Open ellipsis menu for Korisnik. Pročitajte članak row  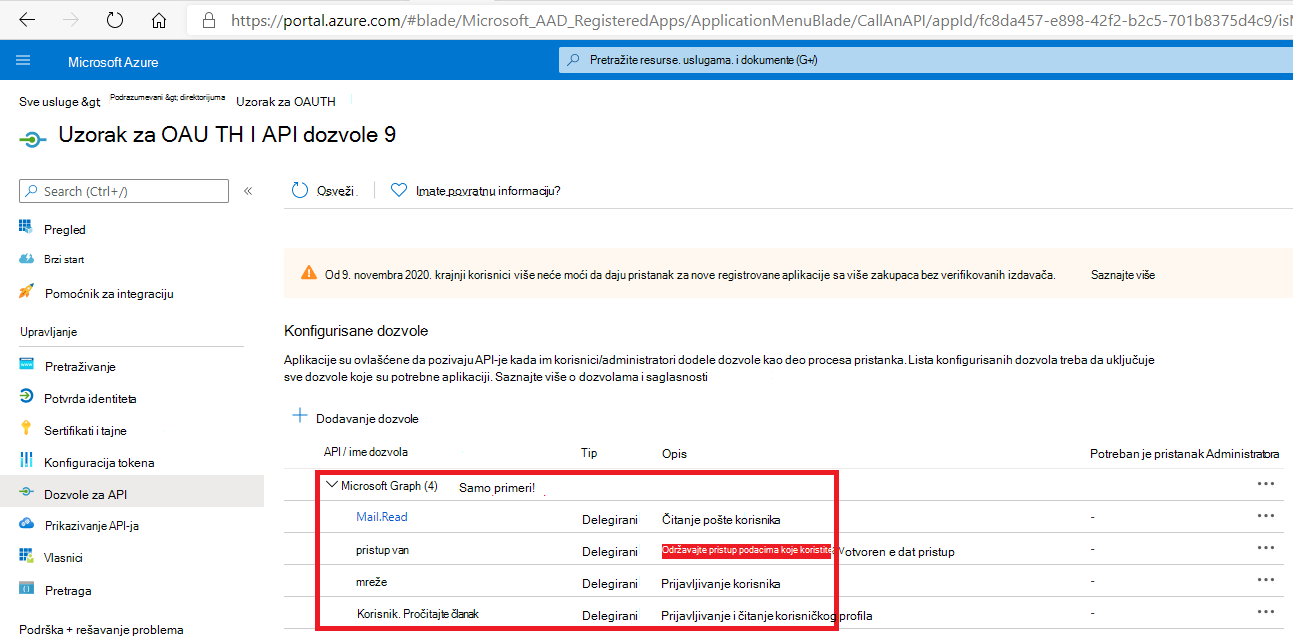pos(1265,612)
